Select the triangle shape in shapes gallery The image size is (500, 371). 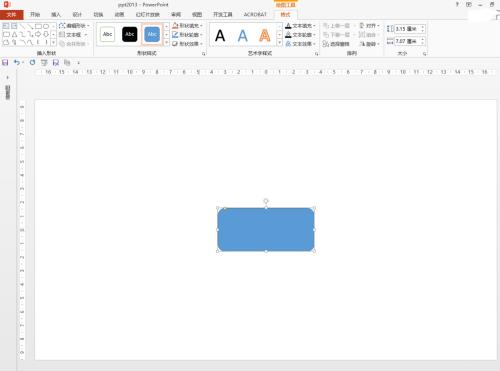pyautogui.click(x=14, y=34)
